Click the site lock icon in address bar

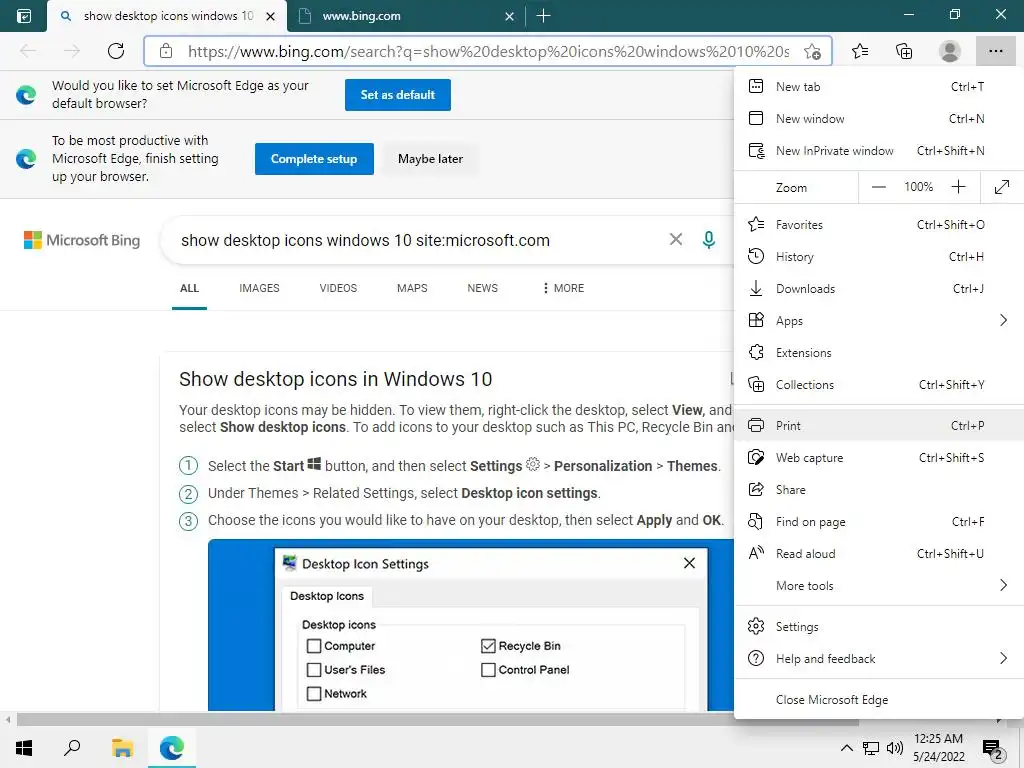point(166,51)
